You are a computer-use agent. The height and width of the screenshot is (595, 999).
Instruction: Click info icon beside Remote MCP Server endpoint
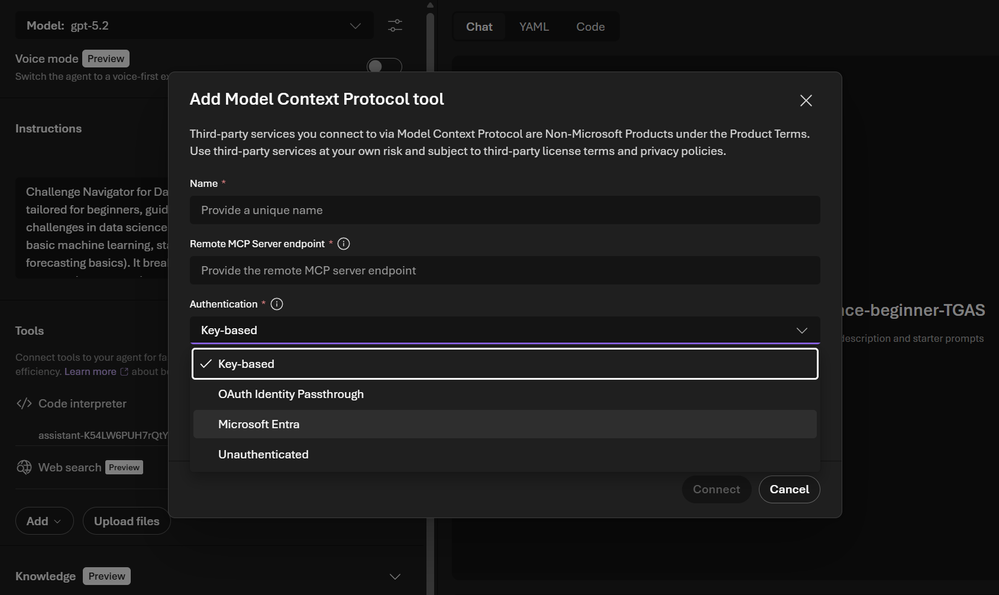point(344,244)
